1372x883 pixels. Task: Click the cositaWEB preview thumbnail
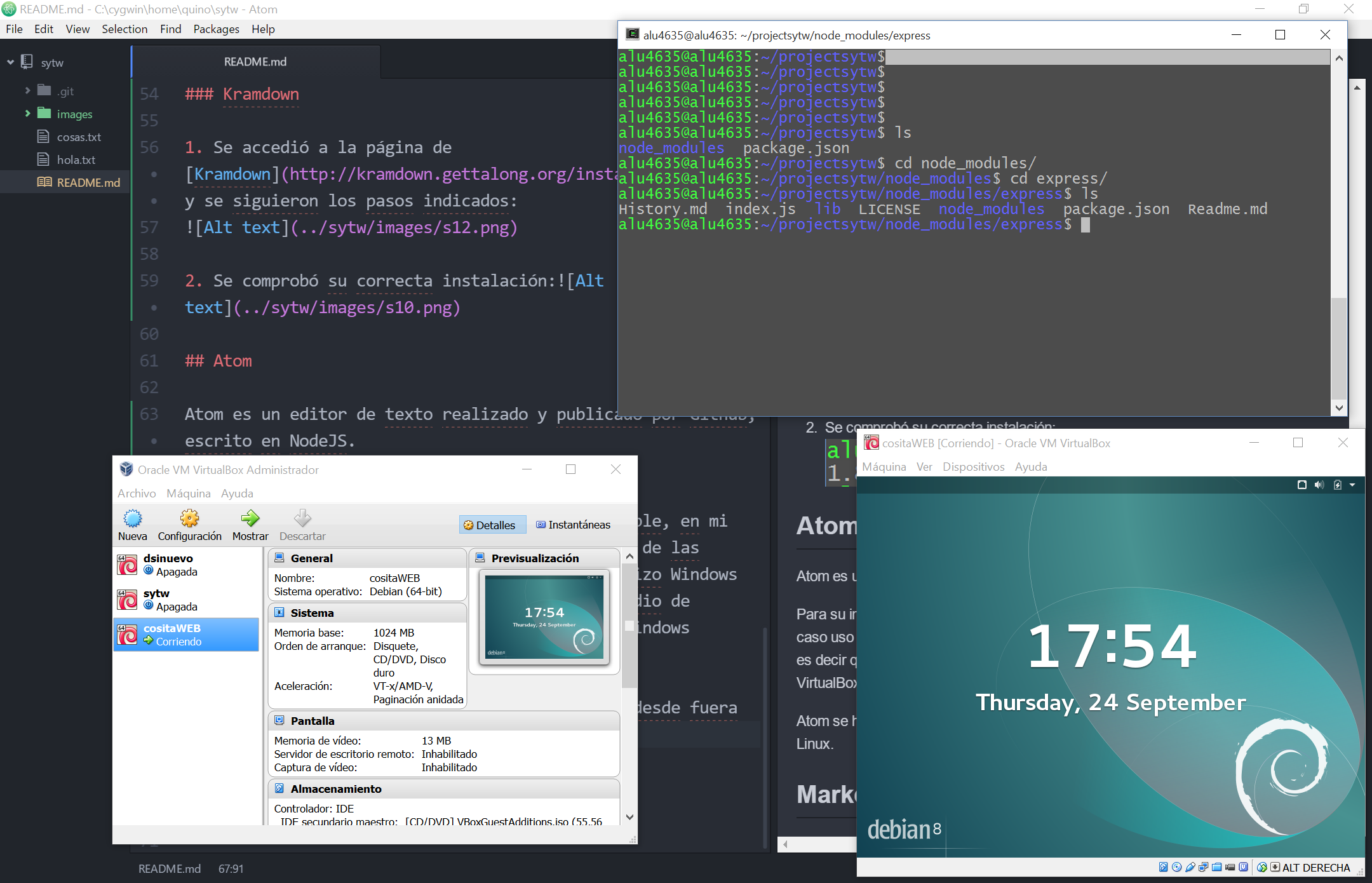544,617
